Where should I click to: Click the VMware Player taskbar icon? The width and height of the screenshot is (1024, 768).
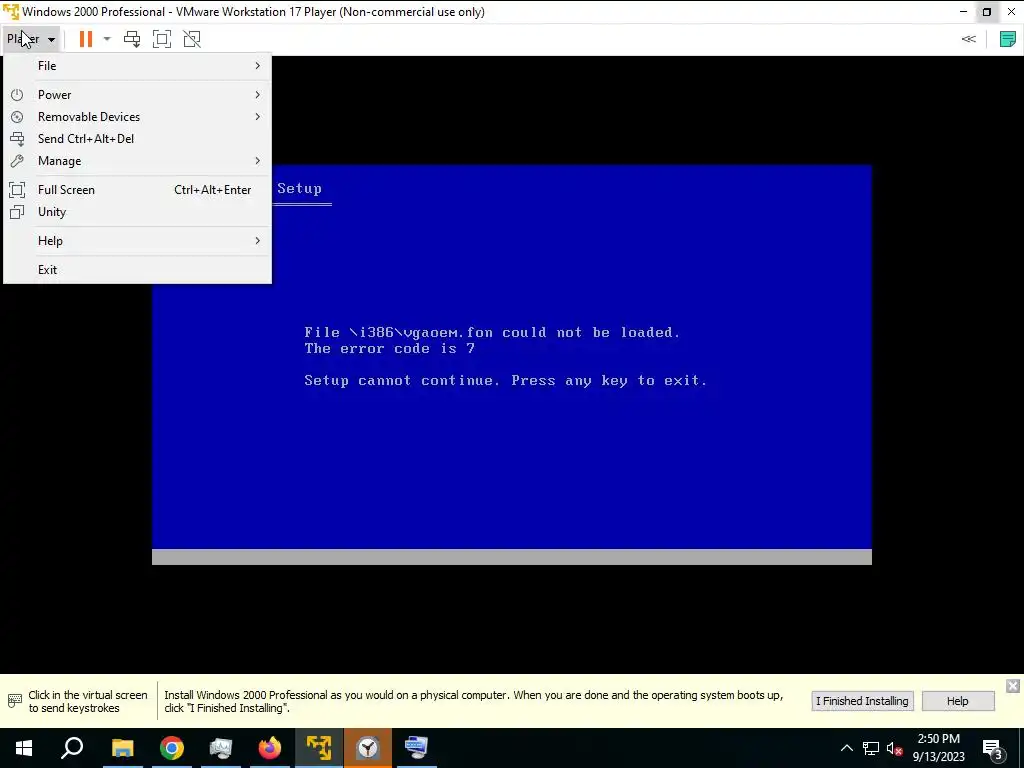click(319, 748)
